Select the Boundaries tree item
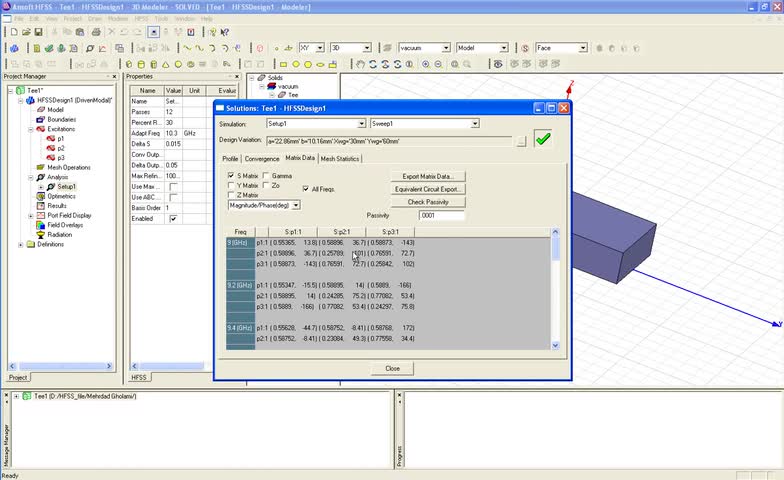This screenshot has width=784, height=480. click(x=62, y=120)
